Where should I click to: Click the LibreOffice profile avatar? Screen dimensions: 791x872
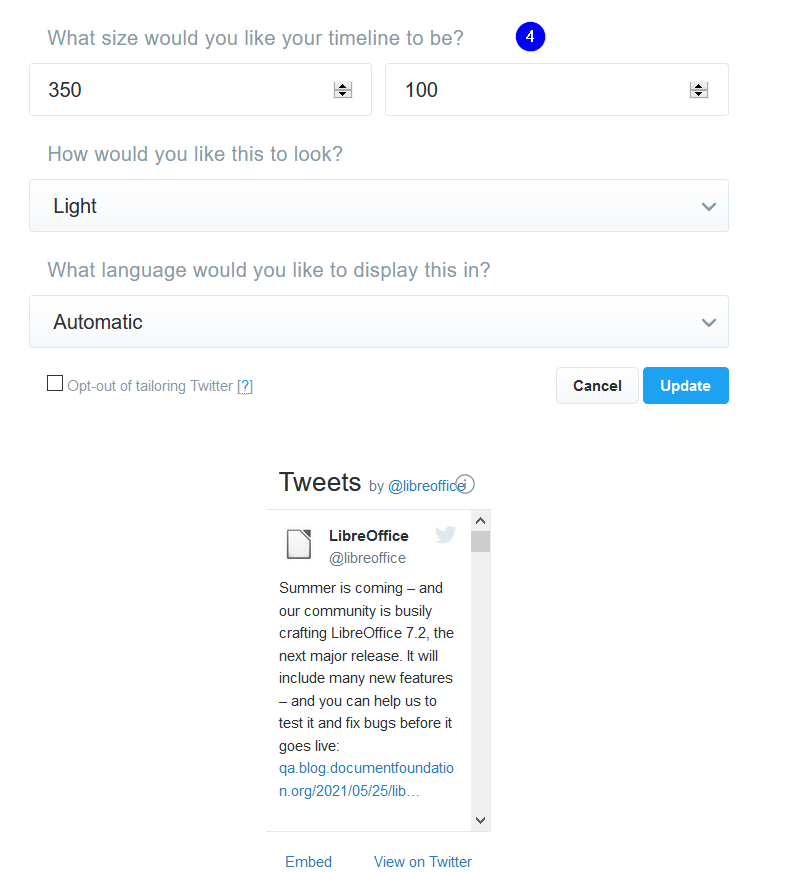click(299, 544)
